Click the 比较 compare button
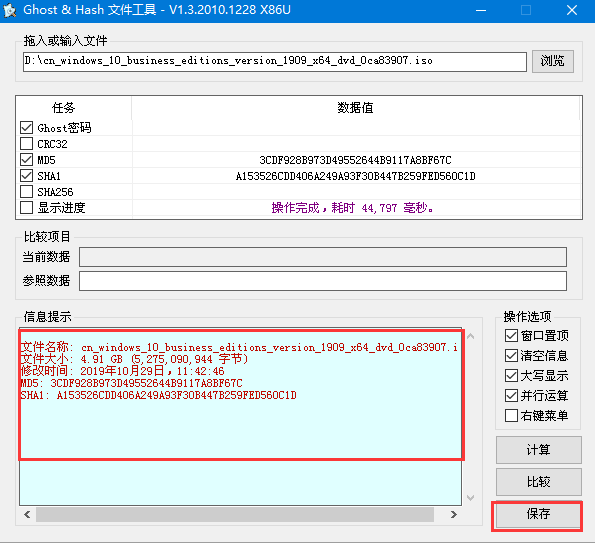The height and width of the screenshot is (543, 595). 538,482
